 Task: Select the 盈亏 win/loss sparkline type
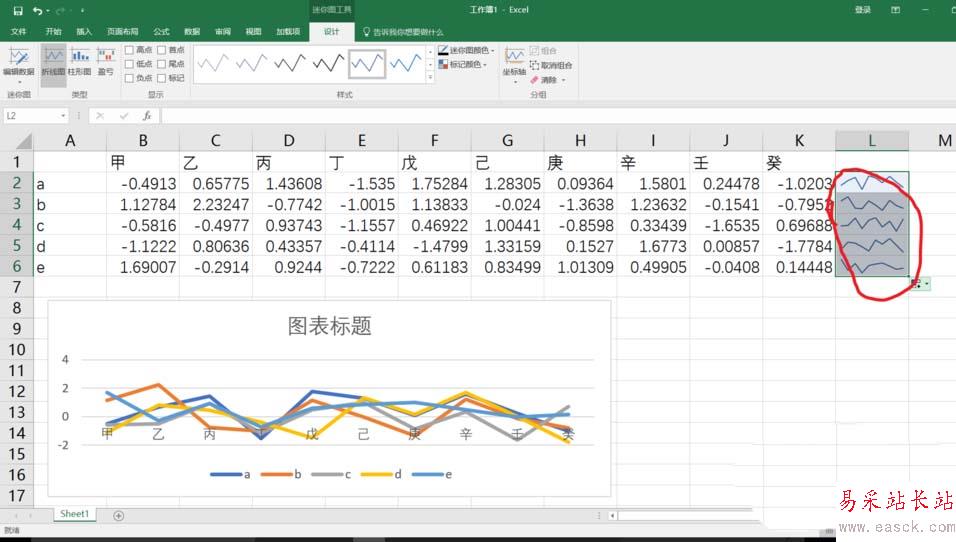105,62
